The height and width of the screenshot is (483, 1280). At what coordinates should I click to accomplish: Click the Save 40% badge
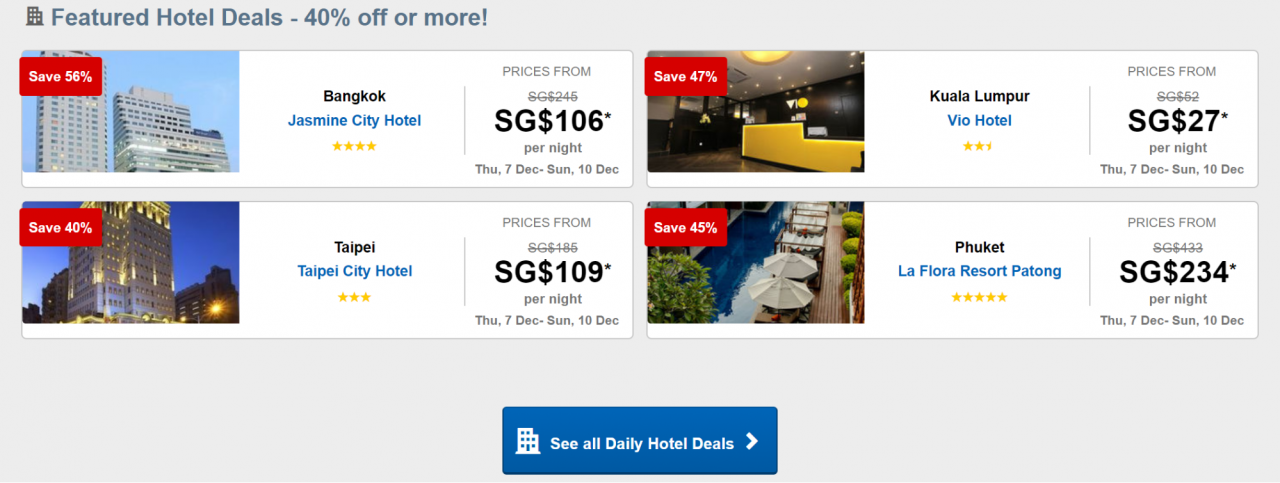pyautogui.click(x=60, y=228)
